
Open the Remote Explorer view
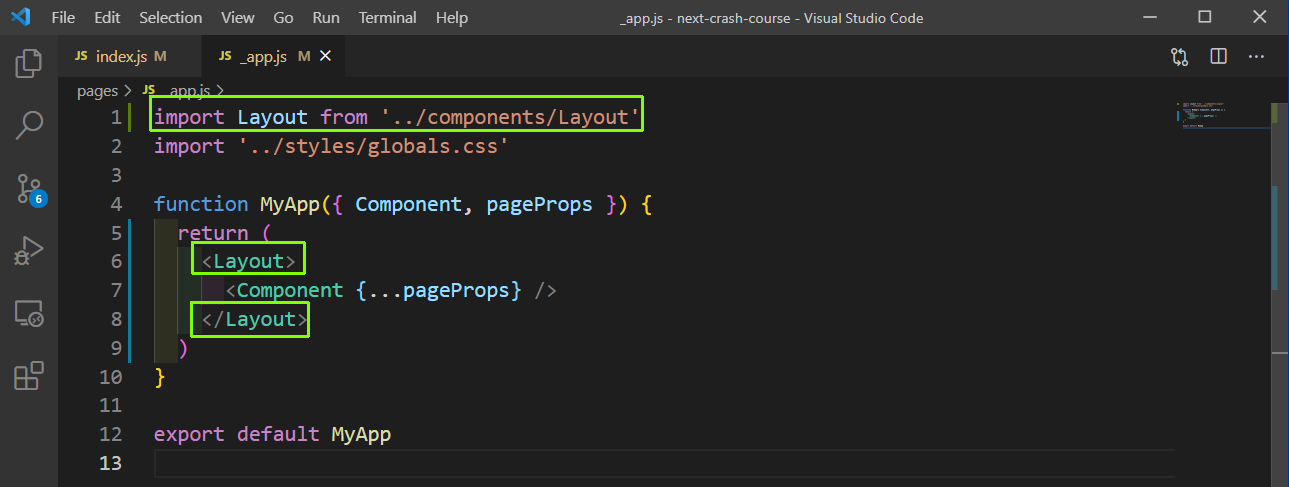pos(28,314)
